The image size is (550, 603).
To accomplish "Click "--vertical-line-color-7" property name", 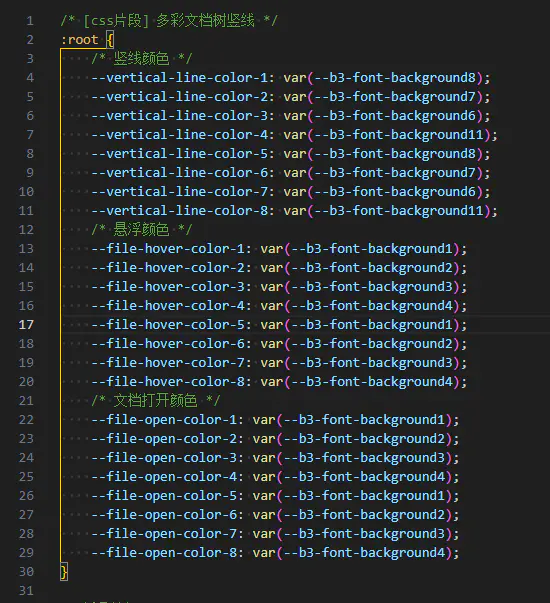I will [x=179, y=192].
